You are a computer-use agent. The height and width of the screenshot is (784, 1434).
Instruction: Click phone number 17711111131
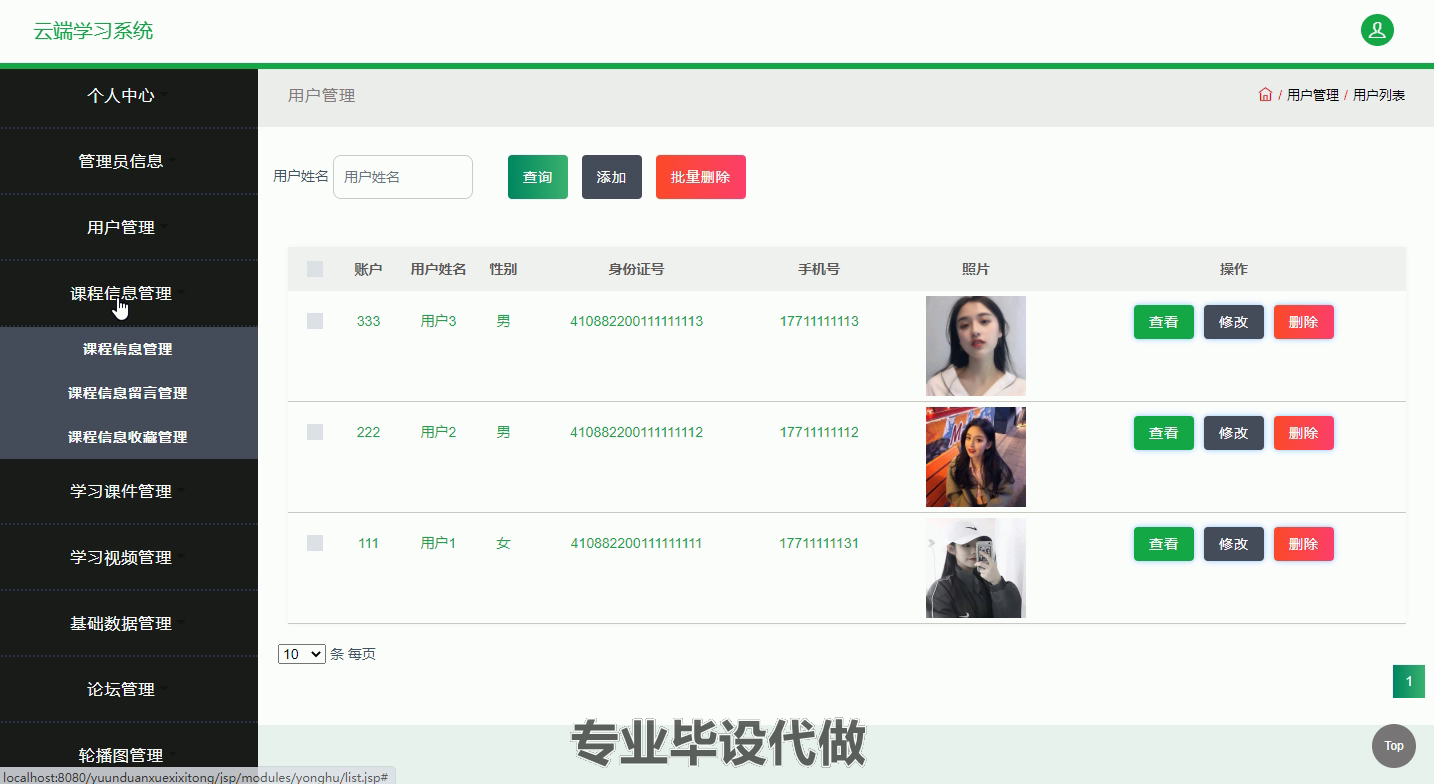tap(819, 543)
